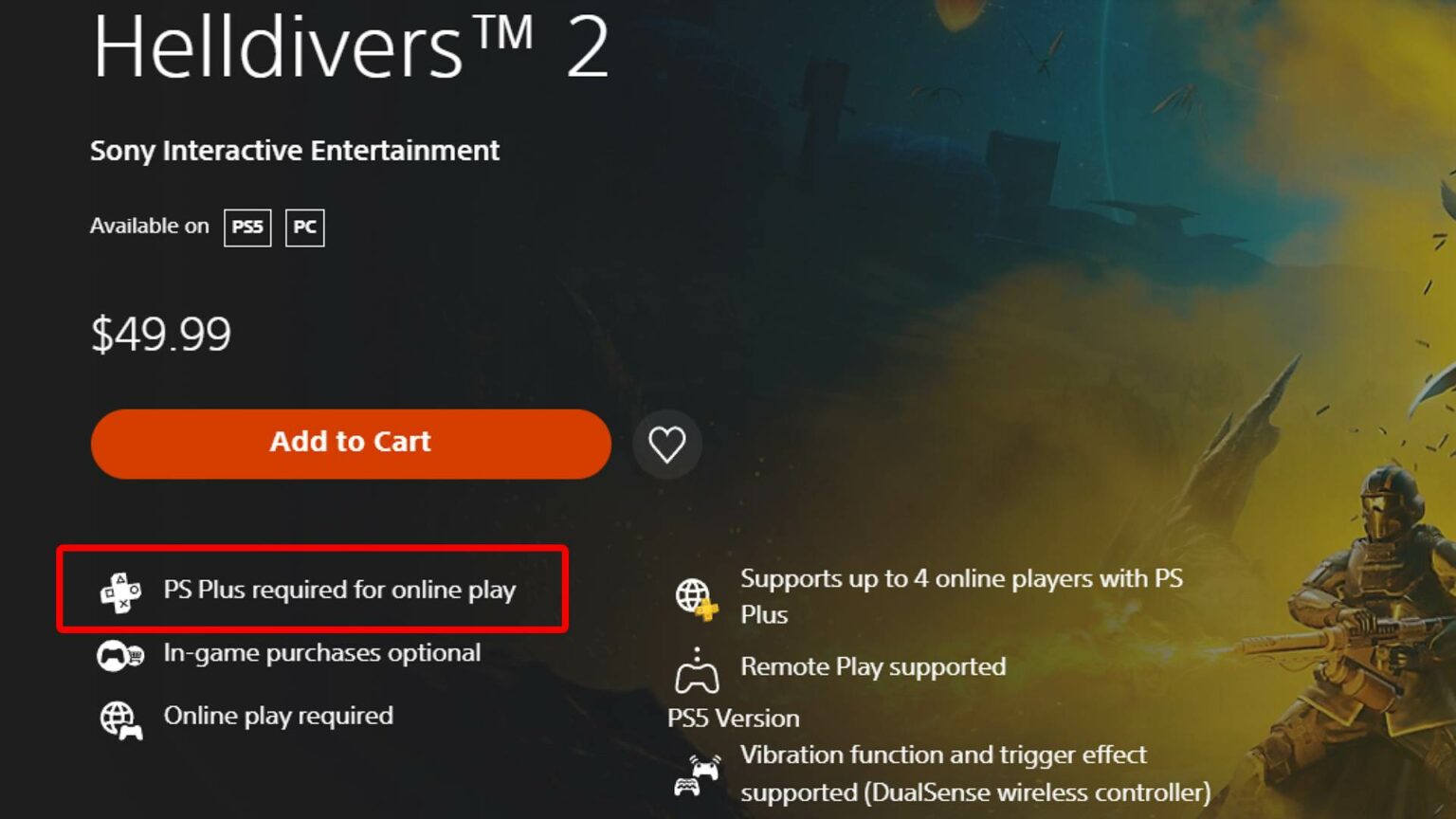Click the Sony Interactive Entertainment publisher name
Screen dimensions: 1456x819
click(295, 151)
